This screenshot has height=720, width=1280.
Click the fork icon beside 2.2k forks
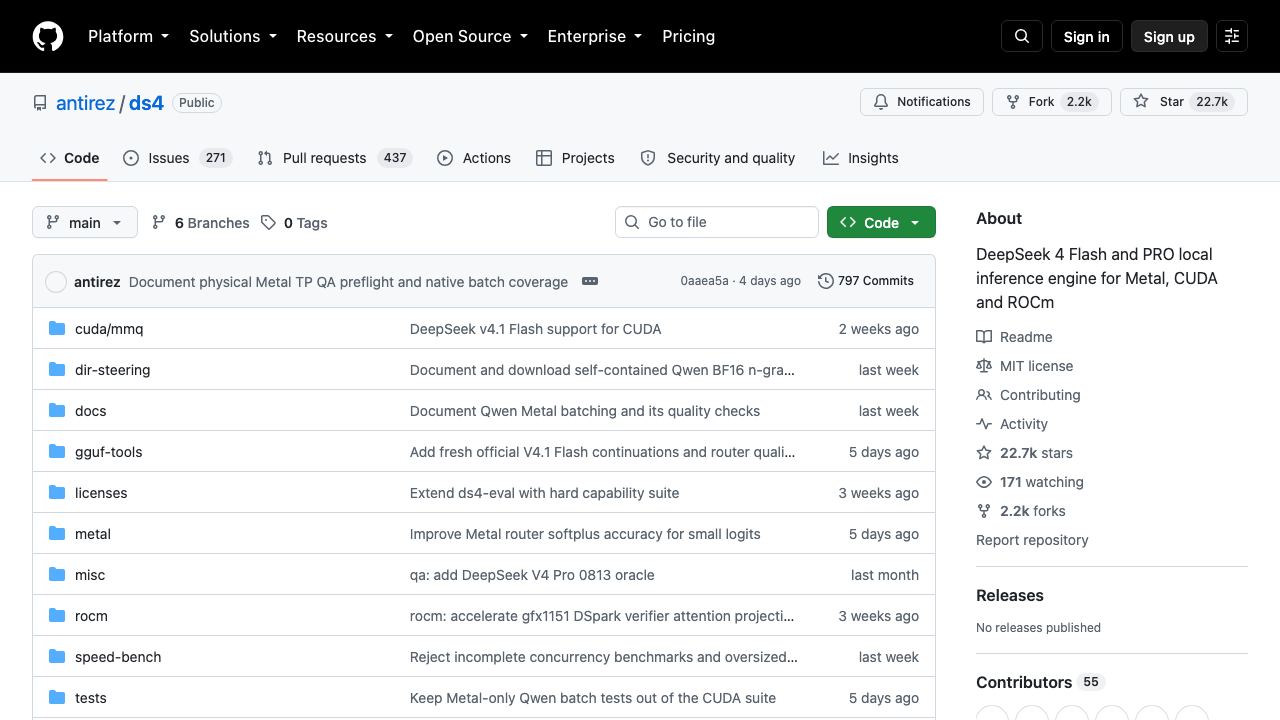point(984,511)
